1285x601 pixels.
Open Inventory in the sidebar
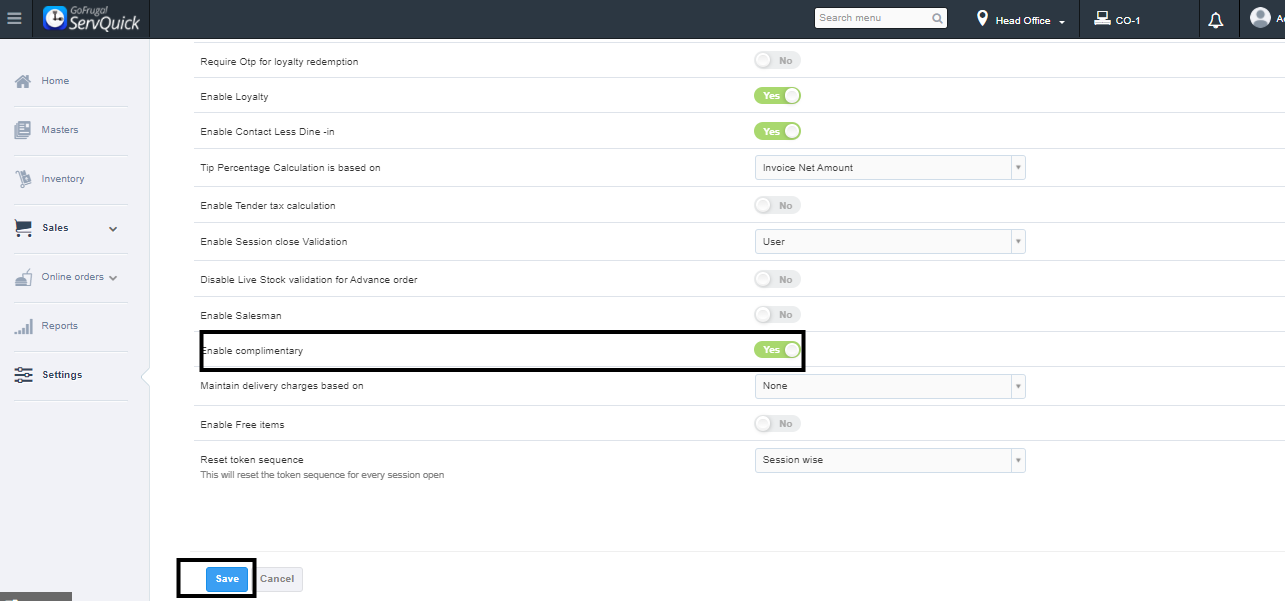(x=62, y=179)
